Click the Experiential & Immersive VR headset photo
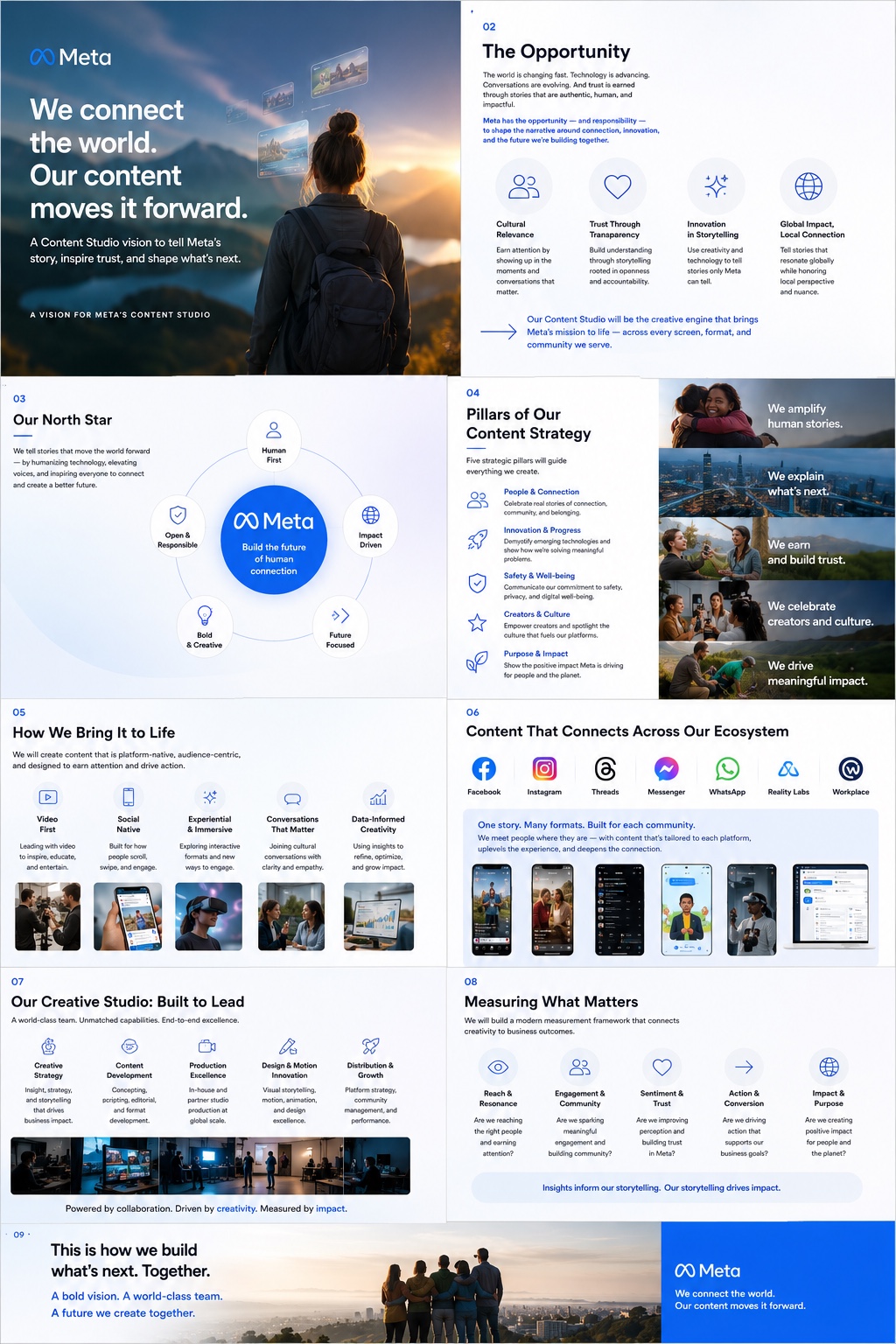The height and width of the screenshot is (1344, 896). pos(209,916)
